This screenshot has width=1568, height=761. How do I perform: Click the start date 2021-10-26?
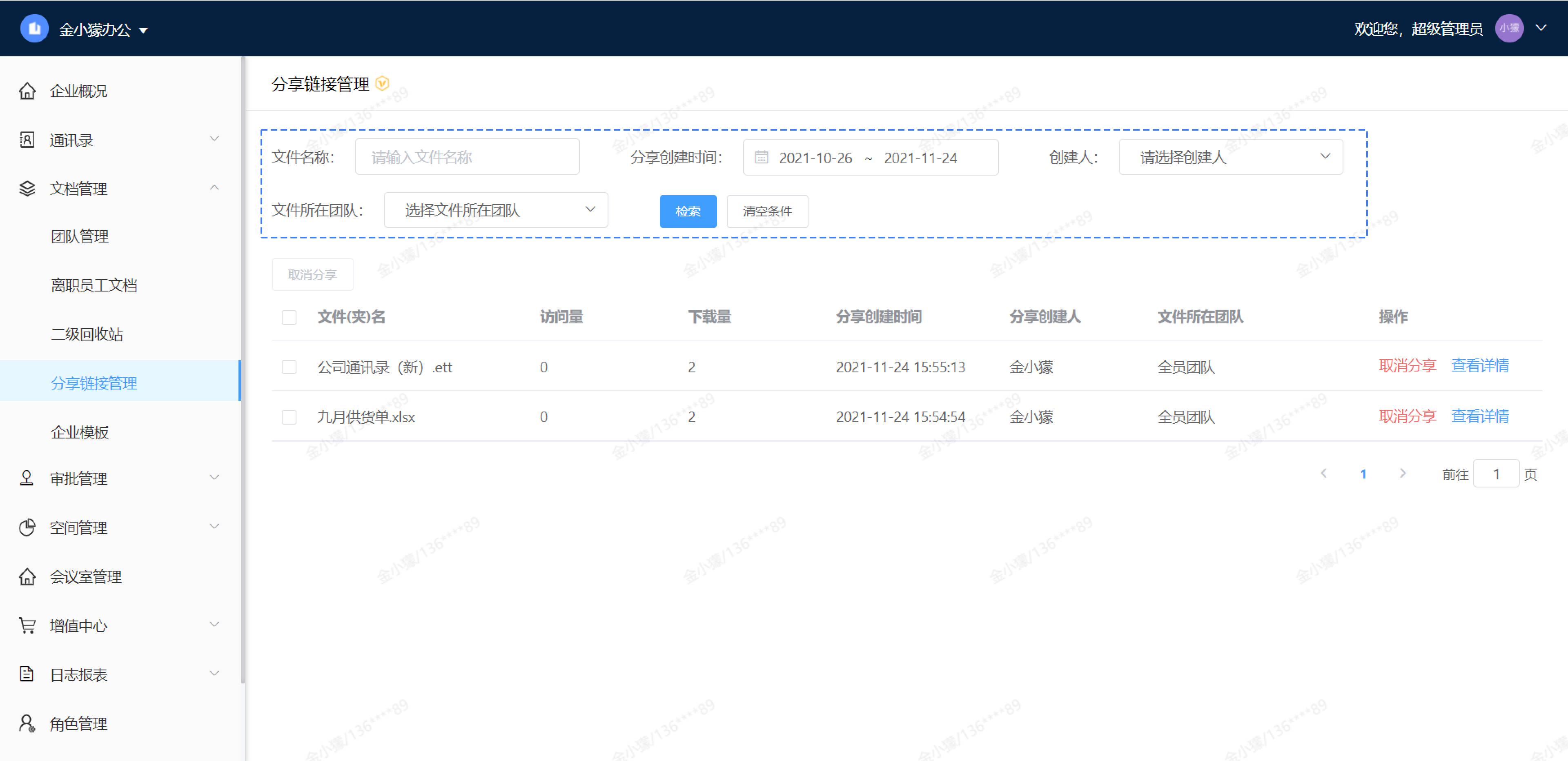(x=815, y=158)
